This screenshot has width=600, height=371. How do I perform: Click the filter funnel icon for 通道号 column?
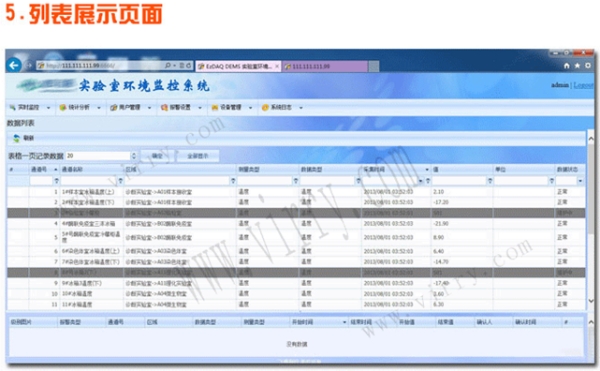point(56,181)
